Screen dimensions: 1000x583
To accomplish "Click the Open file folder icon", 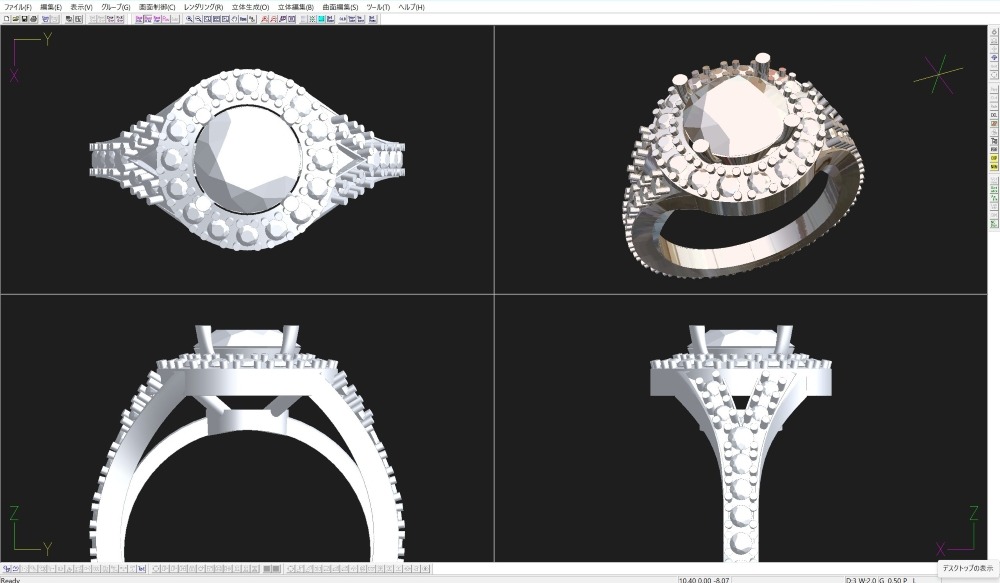I will point(15,18).
